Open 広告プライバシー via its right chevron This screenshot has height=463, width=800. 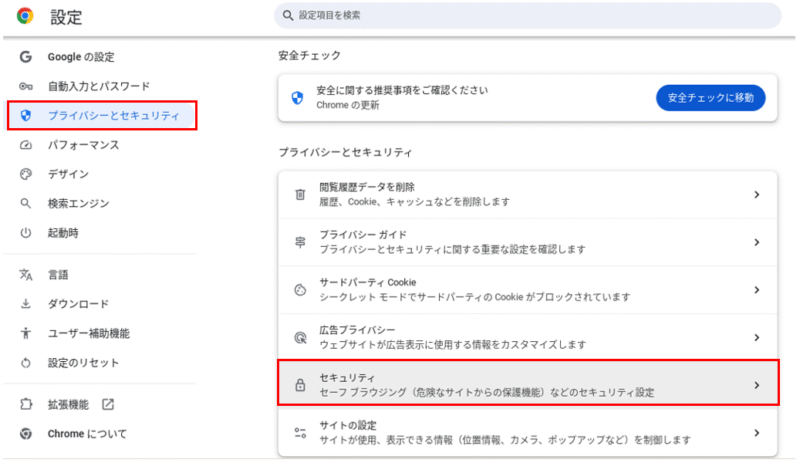point(757,337)
